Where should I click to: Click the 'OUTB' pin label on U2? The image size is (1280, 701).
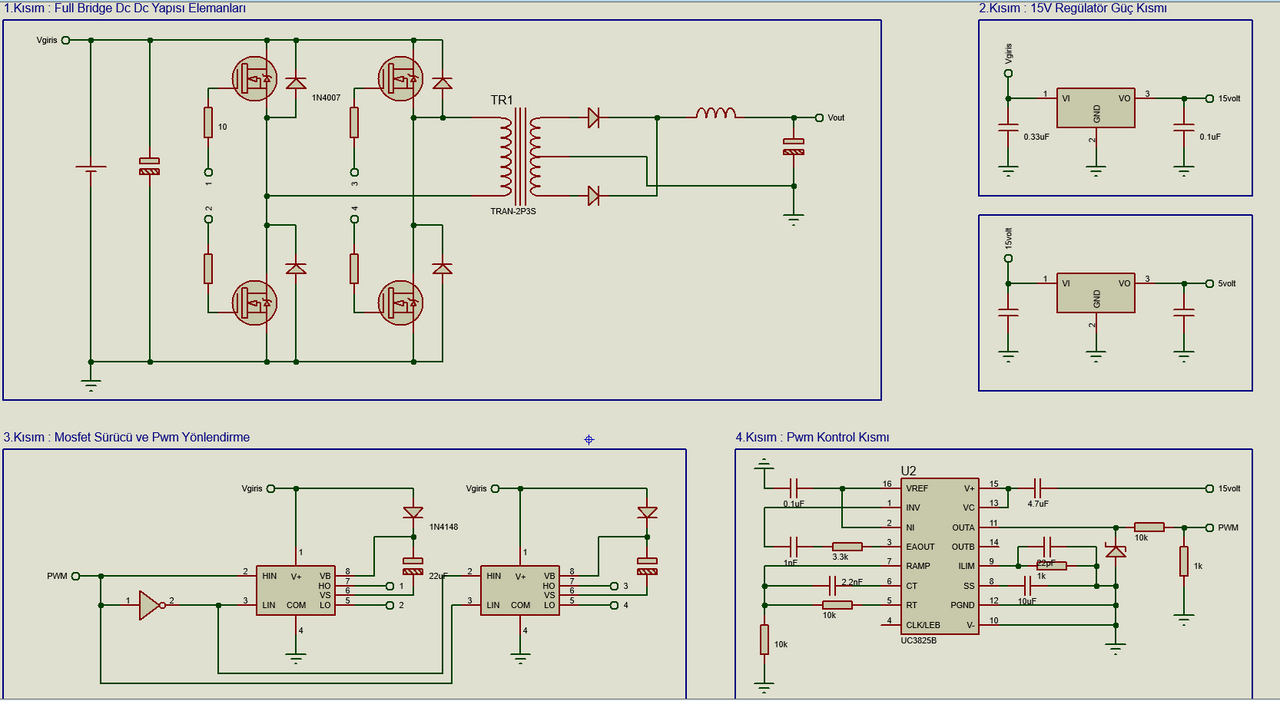click(x=962, y=546)
